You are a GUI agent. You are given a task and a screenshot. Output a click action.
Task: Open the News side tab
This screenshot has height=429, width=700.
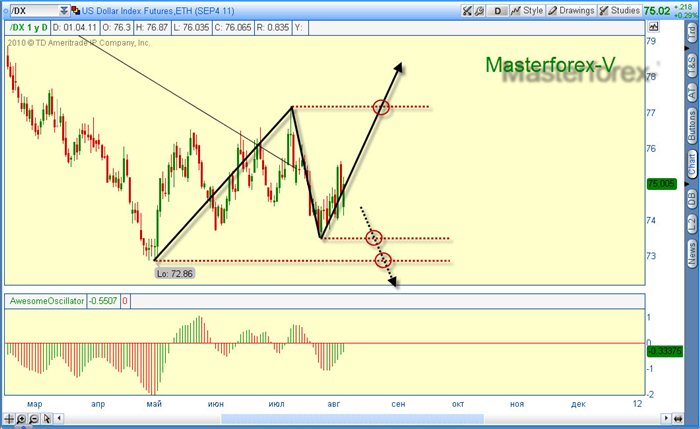click(x=692, y=253)
